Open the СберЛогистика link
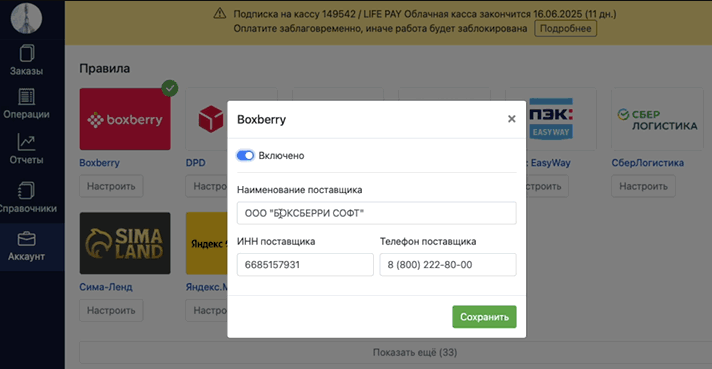 click(648, 162)
